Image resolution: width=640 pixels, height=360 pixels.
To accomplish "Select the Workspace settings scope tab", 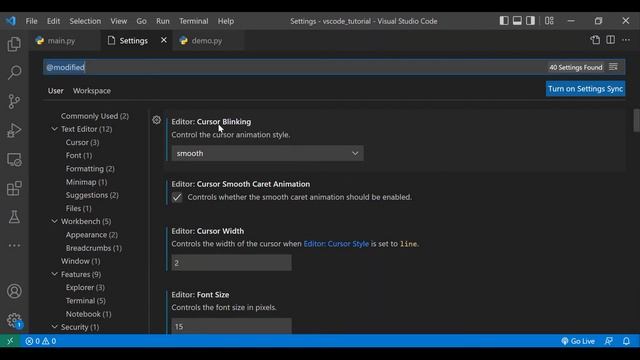I will (92, 91).
